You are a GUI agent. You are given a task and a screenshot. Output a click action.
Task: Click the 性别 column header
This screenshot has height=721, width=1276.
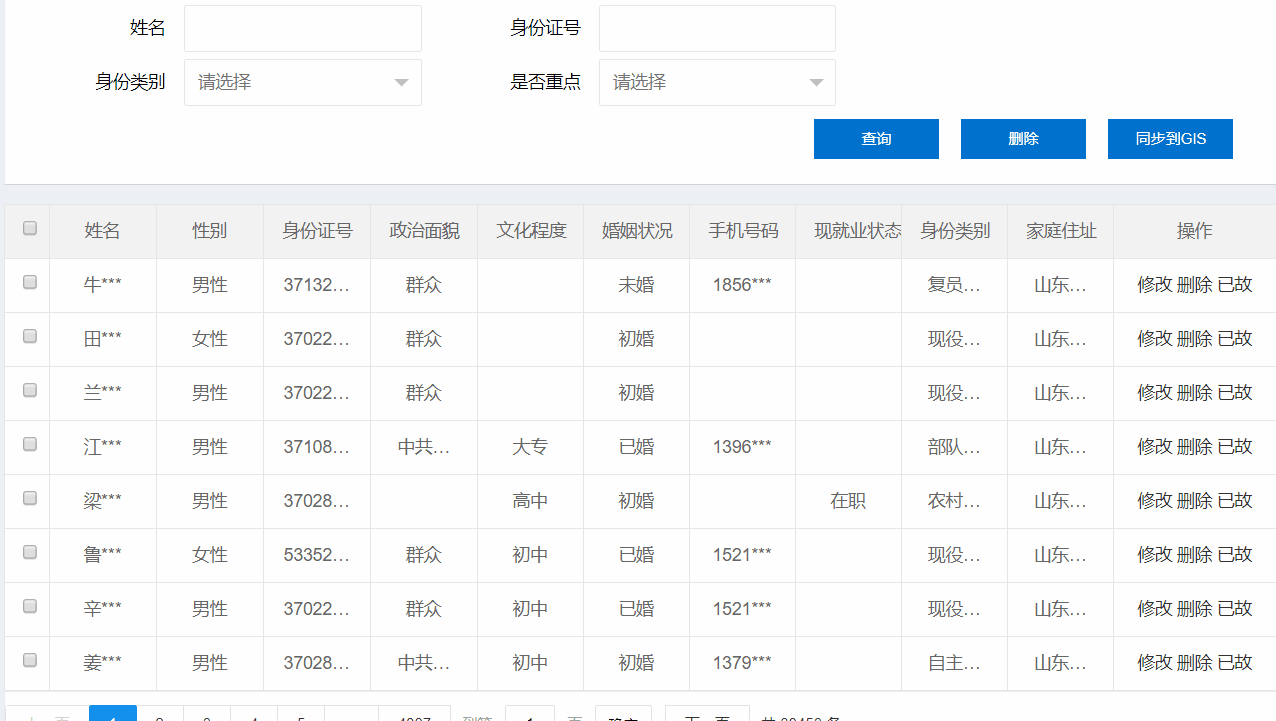click(210, 231)
